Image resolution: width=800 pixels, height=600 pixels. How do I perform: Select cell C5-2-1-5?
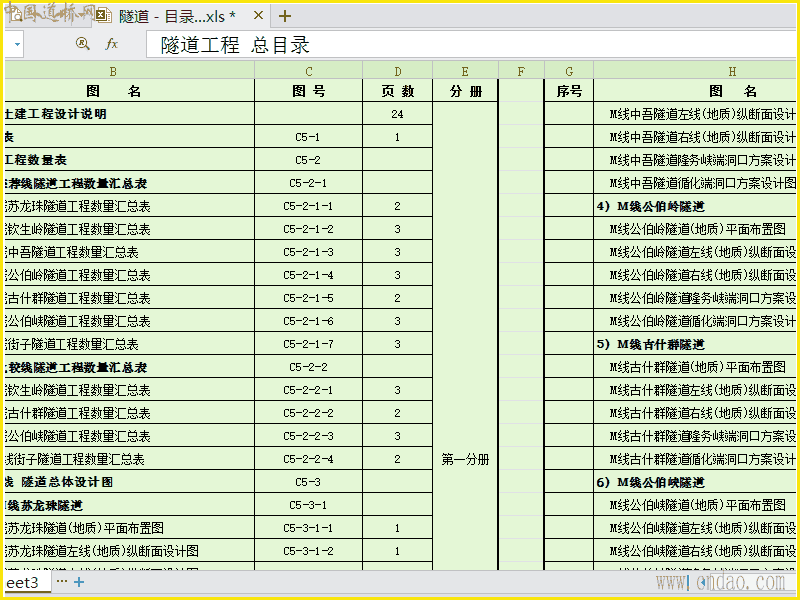(x=308, y=298)
